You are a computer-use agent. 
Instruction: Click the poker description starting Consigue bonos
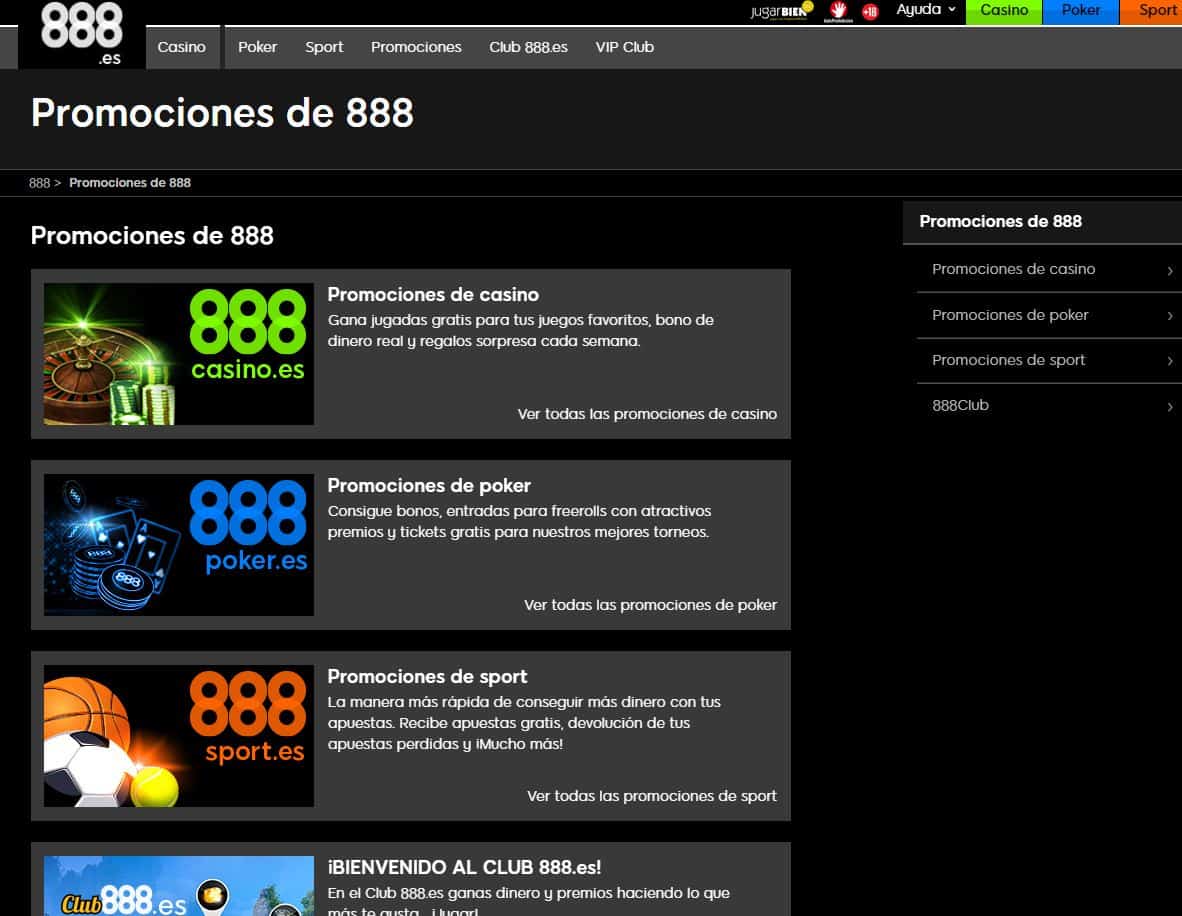(x=519, y=521)
